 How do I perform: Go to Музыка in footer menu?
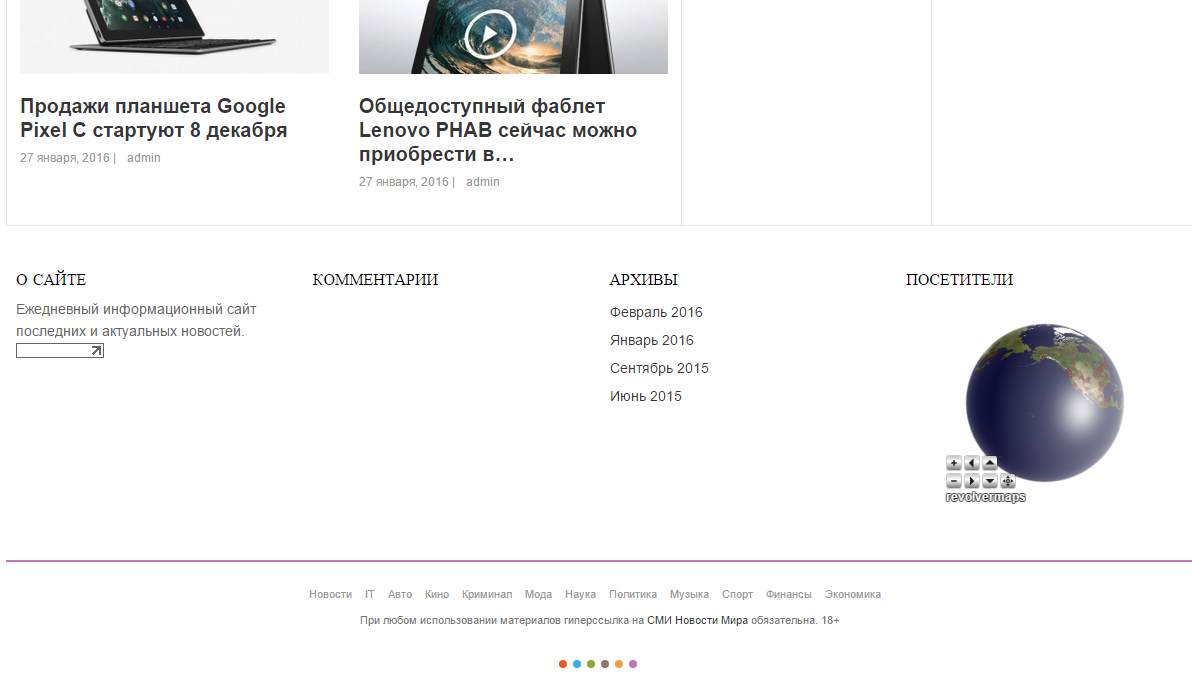click(x=690, y=594)
